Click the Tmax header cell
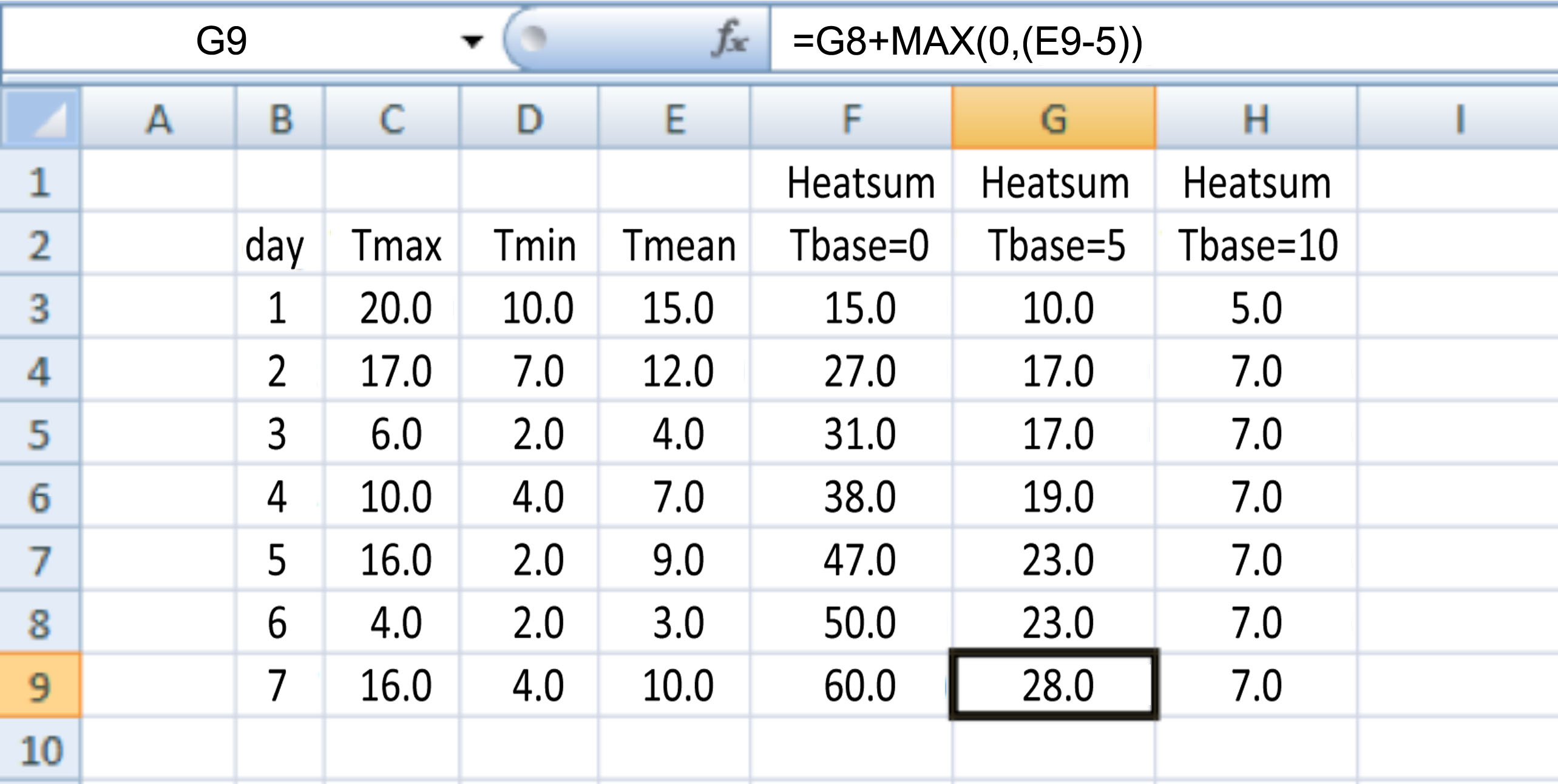 (x=395, y=245)
